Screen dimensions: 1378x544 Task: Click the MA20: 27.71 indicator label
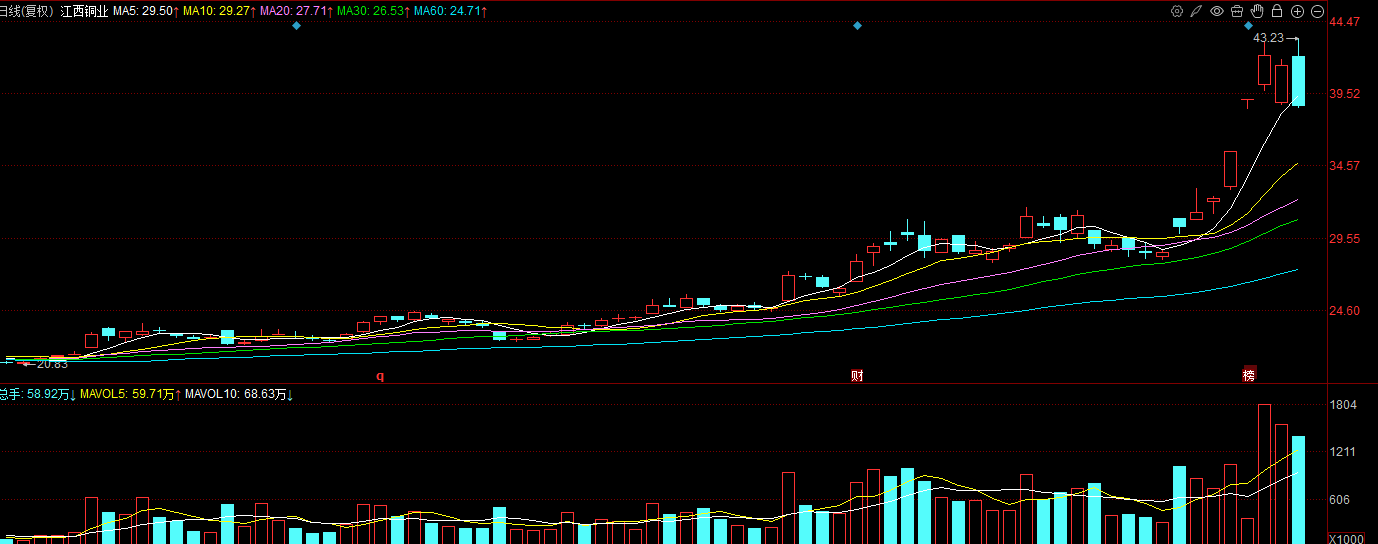coord(297,11)
